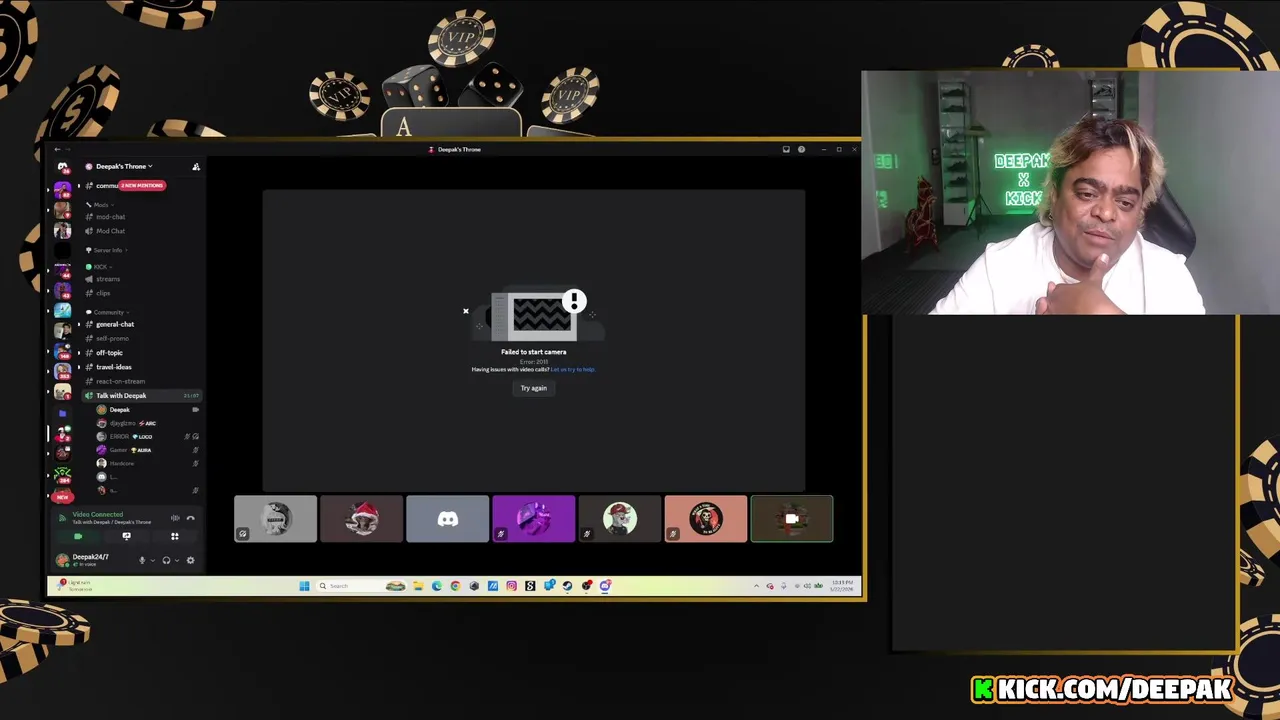Toggle microphone mute in the user panel
The width and height of the screenshot is (1280, 720).
tap(142, 560)
